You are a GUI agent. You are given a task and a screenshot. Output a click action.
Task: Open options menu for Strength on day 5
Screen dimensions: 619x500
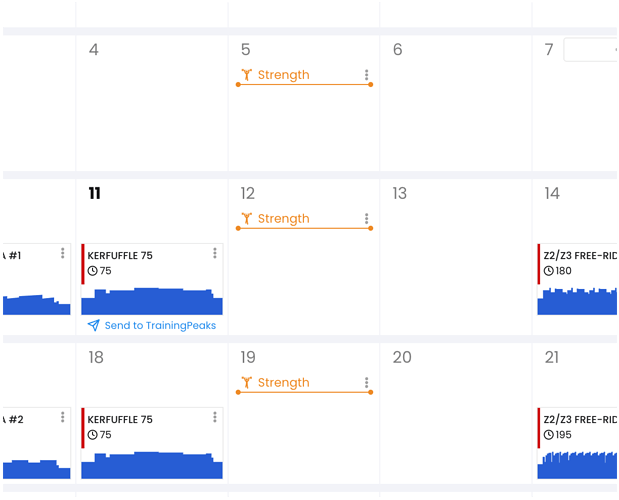[x=366, y=75]
